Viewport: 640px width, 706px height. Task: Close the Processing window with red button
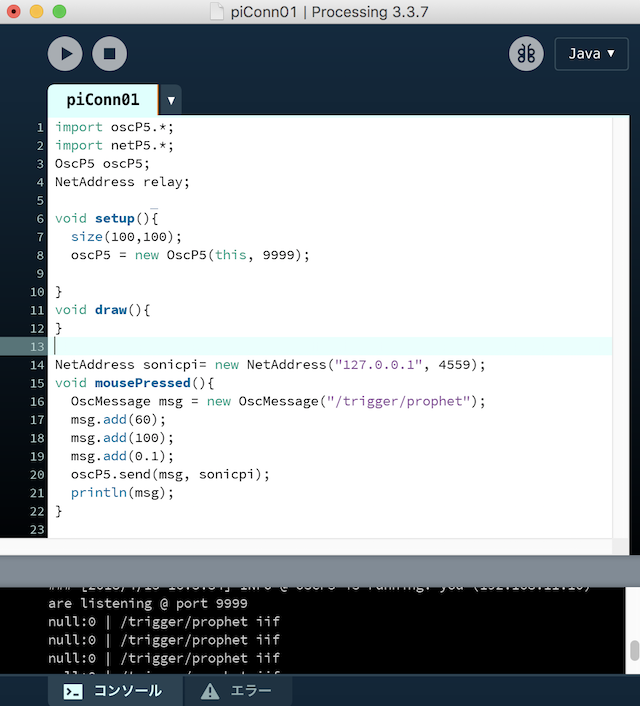14,11
